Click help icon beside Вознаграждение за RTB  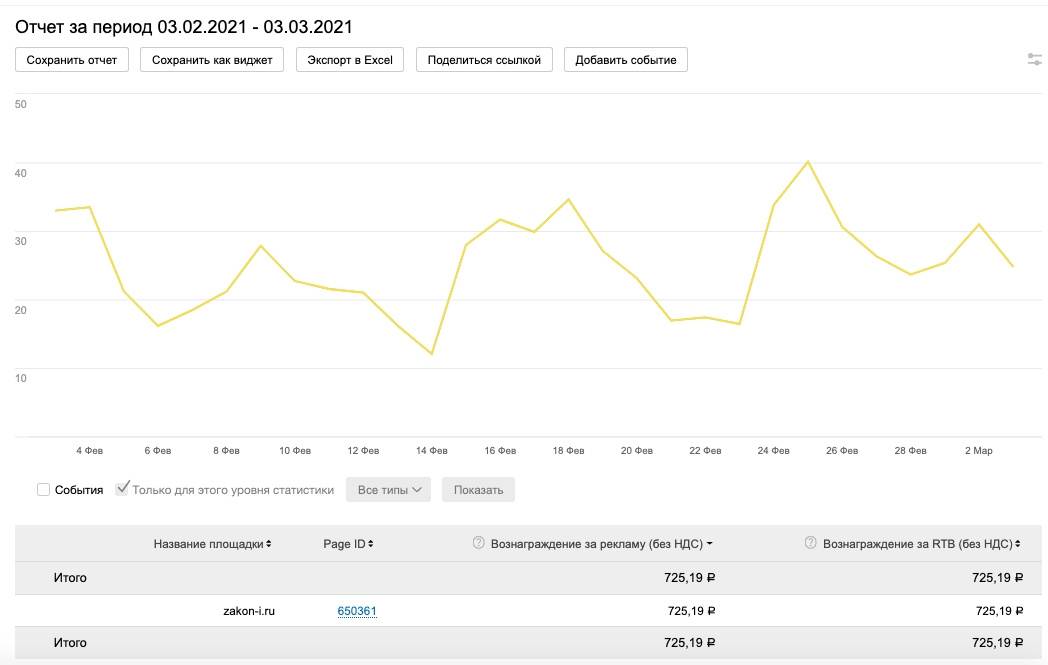pyautogui.click(x=811, y=543)
